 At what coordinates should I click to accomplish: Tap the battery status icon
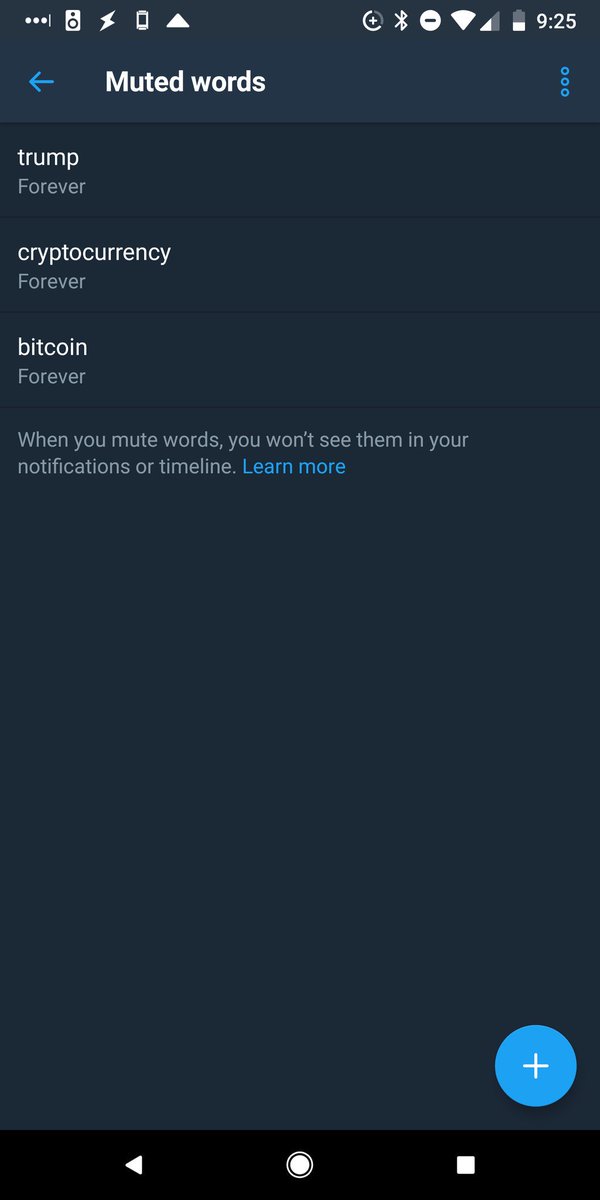click(518, 20)
